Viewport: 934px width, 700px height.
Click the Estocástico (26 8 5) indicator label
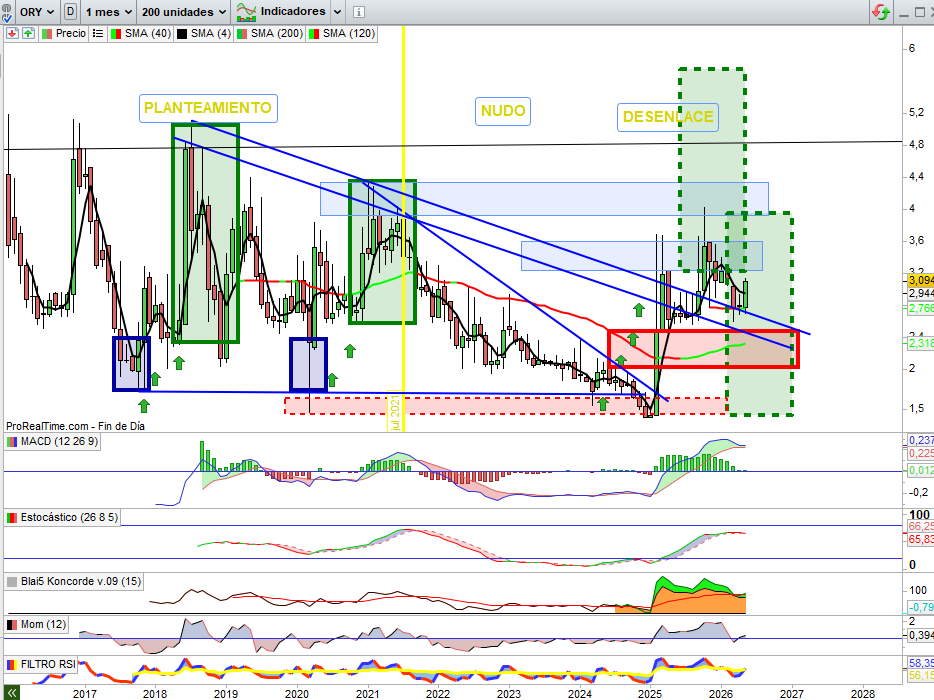click(x=62, y=517)
